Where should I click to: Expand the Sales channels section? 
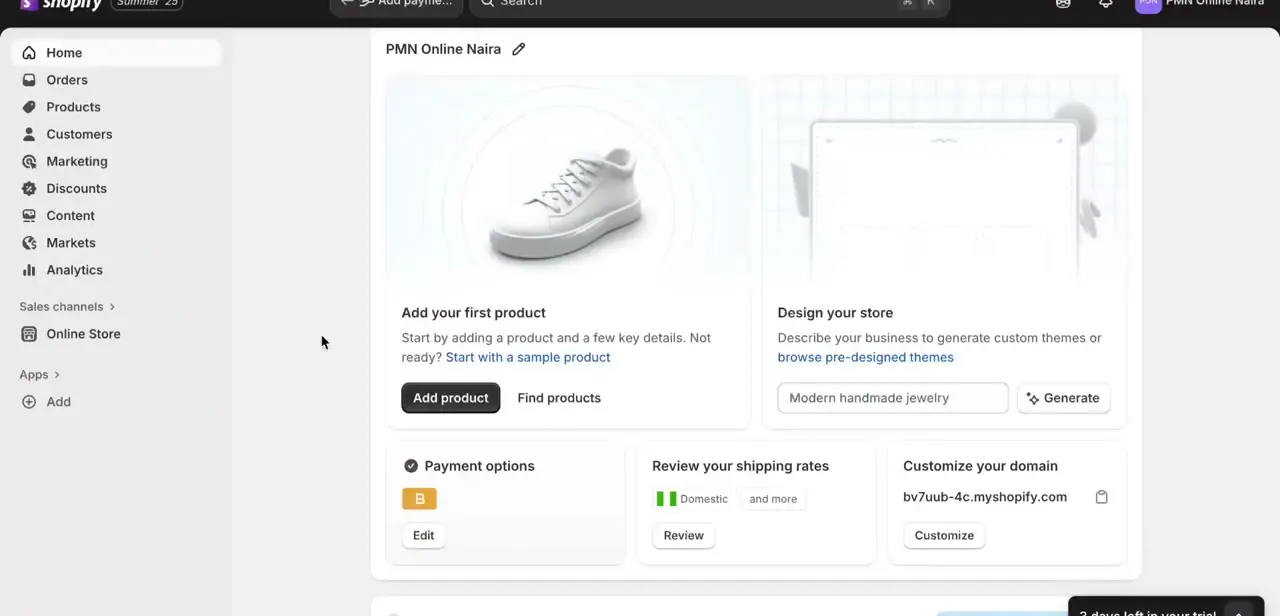point(67,307)
